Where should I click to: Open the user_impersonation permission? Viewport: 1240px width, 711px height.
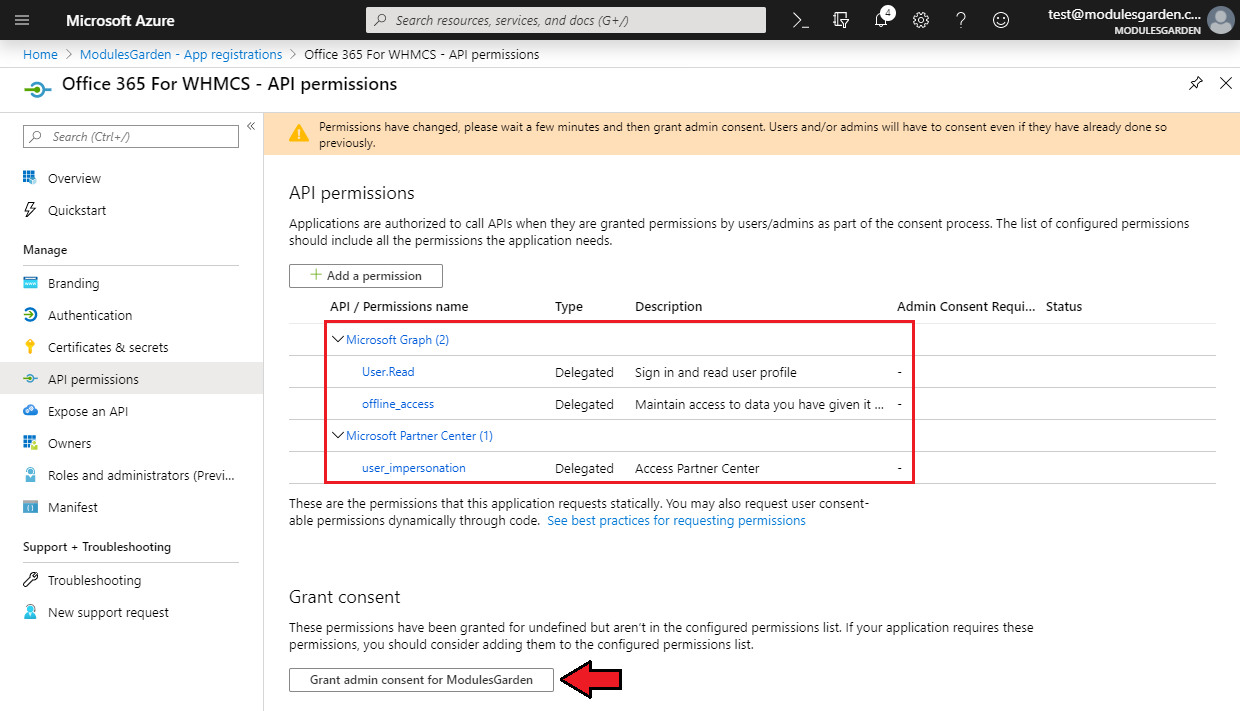414,468
